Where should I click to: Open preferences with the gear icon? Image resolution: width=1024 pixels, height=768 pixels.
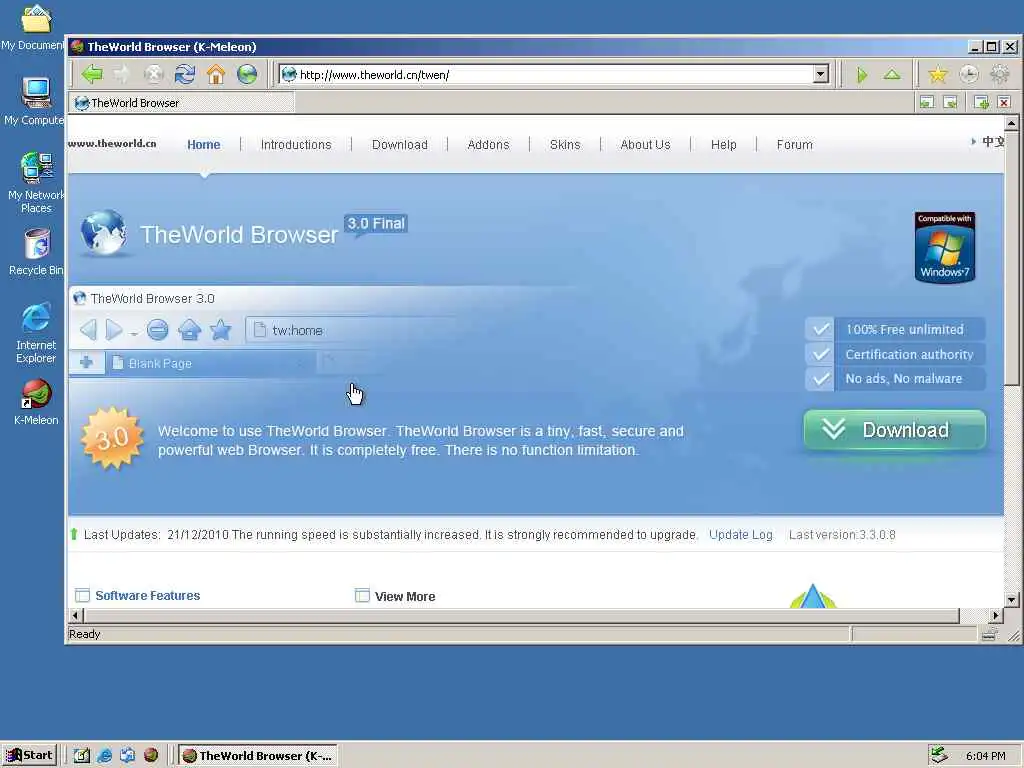[x=1000, y=74]
